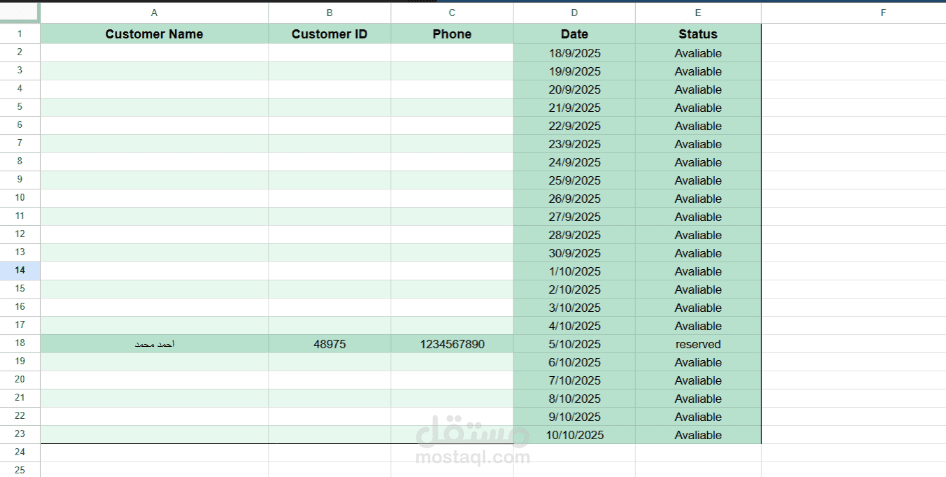The image size is (946, 477).
Task: Select the date cell 10/10/2025
Action: (574, 435)
